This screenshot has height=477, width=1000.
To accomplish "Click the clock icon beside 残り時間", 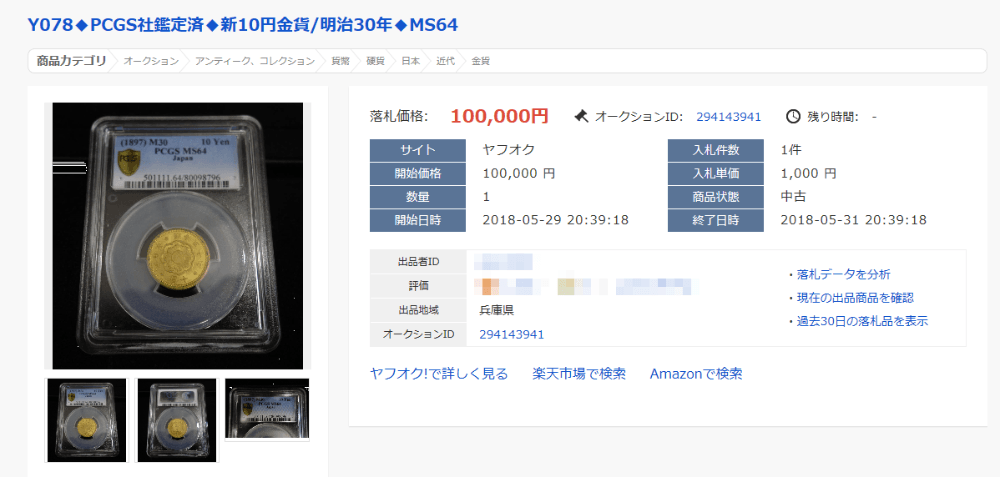I will tap(793, 116).
